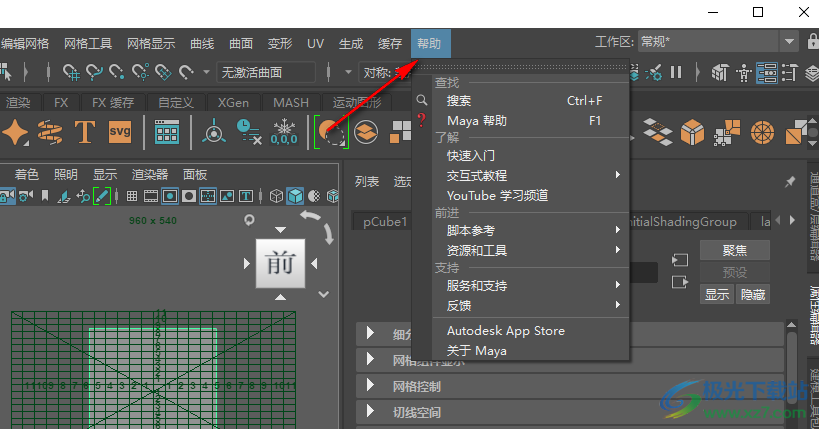Toggle the viewport grid display
The image size is (819, 429).
tap(132, 196)
